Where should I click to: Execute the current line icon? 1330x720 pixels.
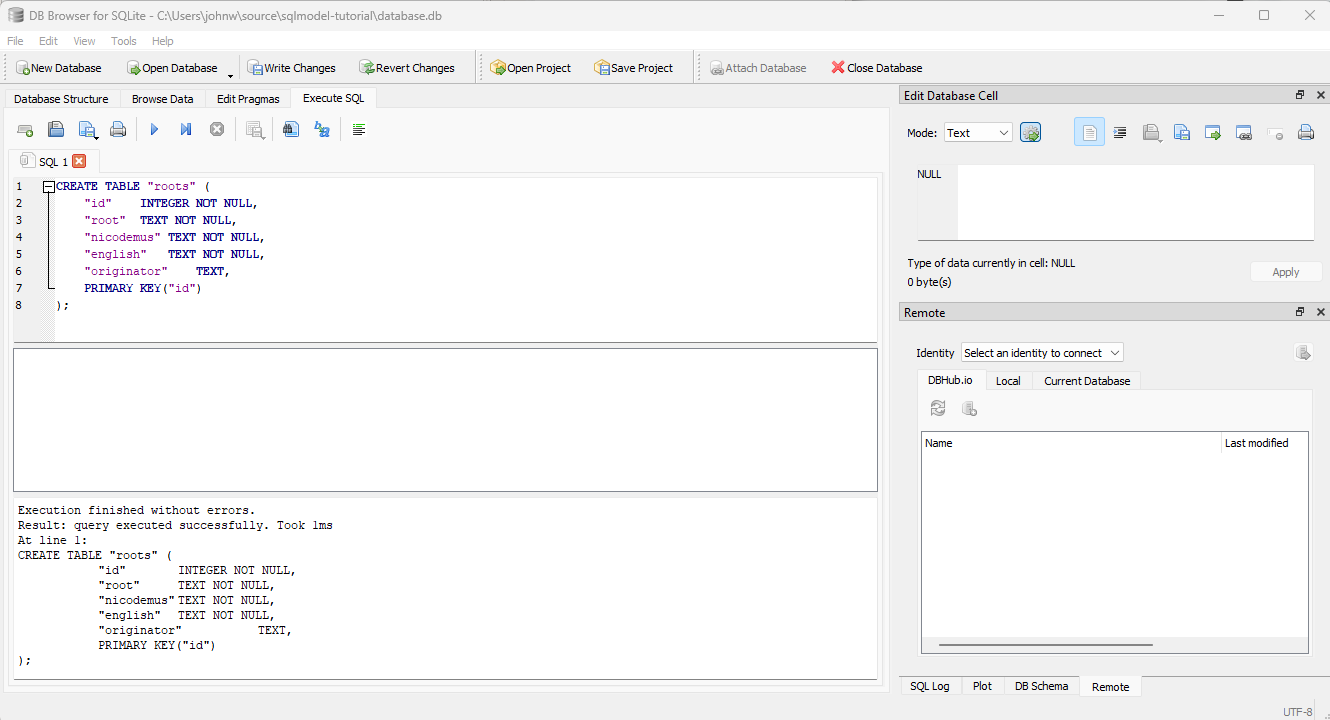(185, 128)
